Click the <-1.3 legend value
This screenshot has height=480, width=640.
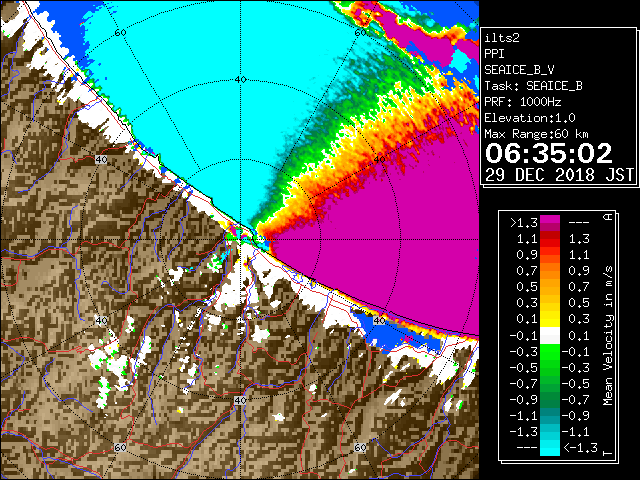(x=580, y=447)
